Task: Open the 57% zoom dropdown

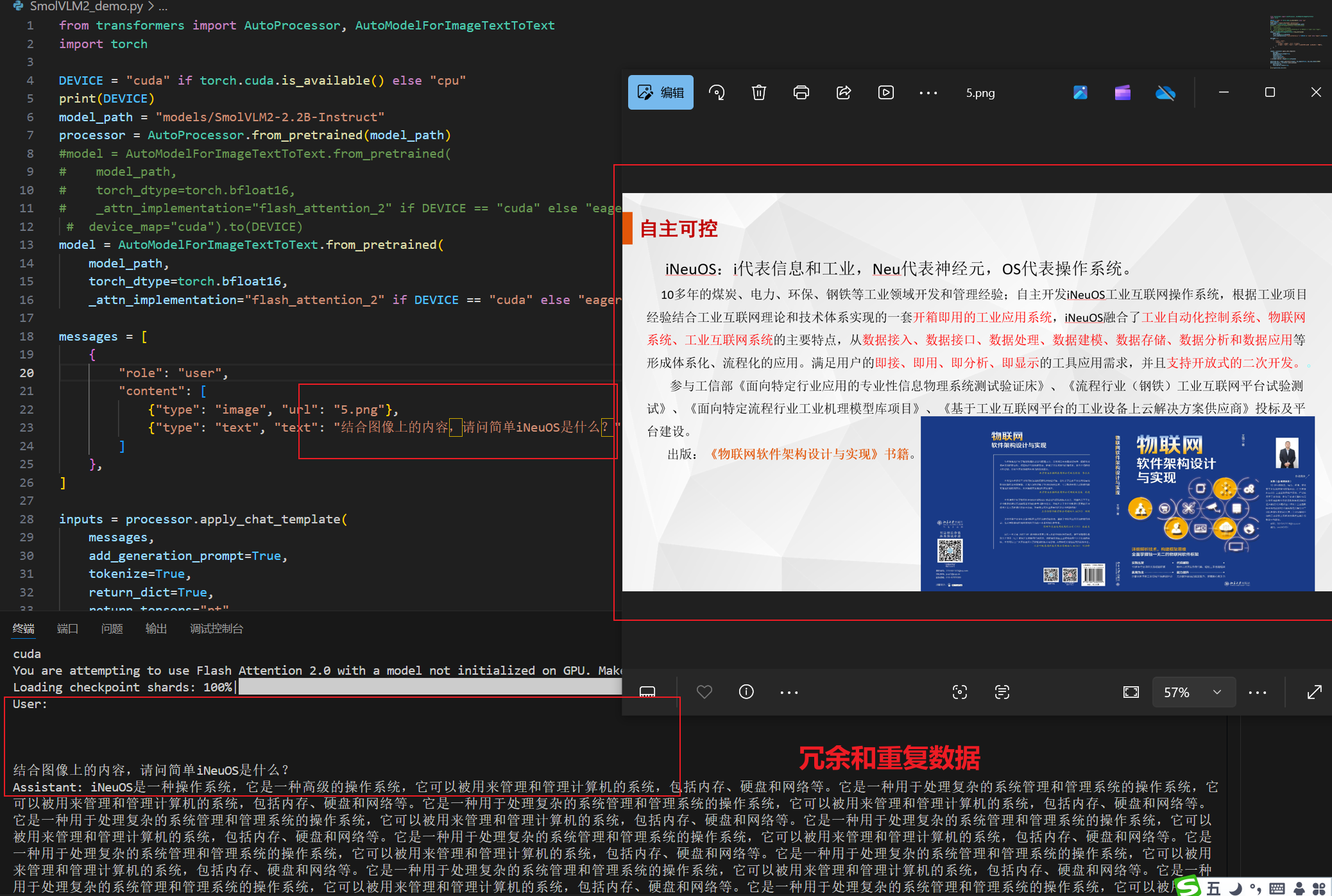Action: coord(1217,692)
